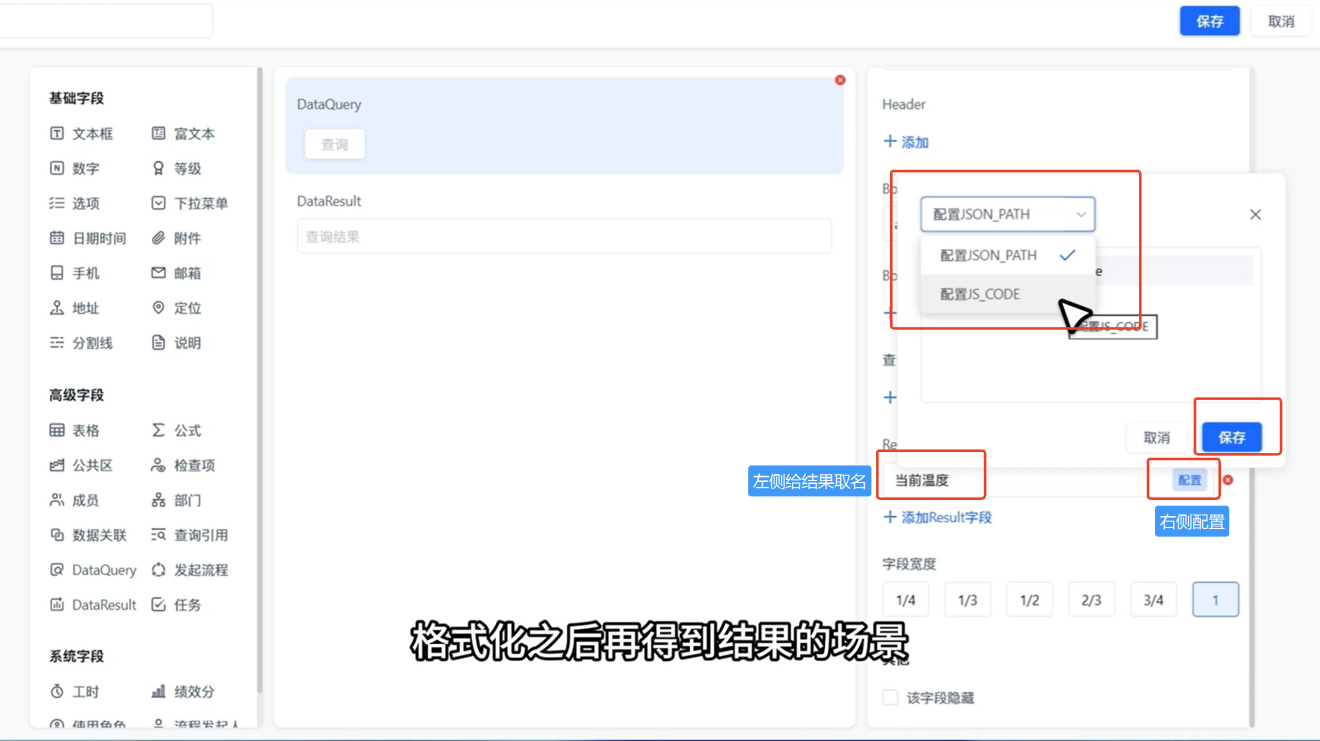Set field width to 1/3
Viewport: 1320px width, 741px height.
click(968, 600)
